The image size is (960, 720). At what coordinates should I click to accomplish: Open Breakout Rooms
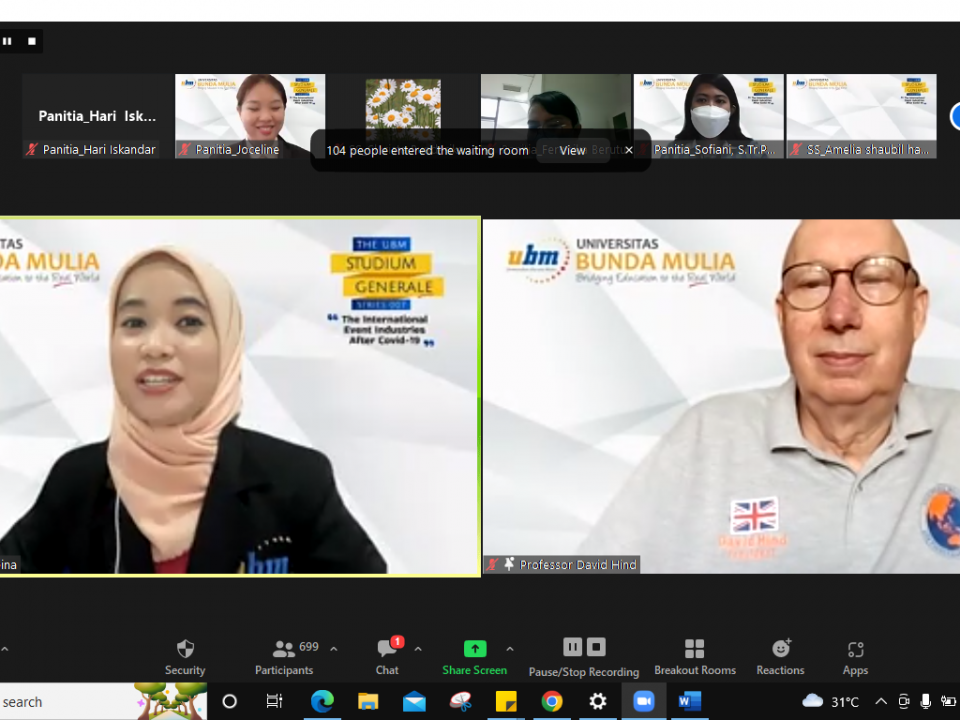click(x=695, y=658)
